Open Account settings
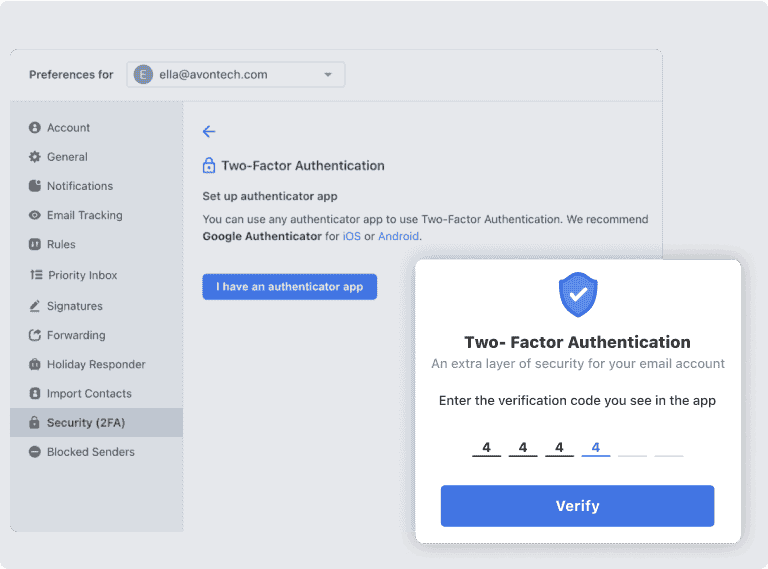The image size is (768, 569). tap(96, 128)
